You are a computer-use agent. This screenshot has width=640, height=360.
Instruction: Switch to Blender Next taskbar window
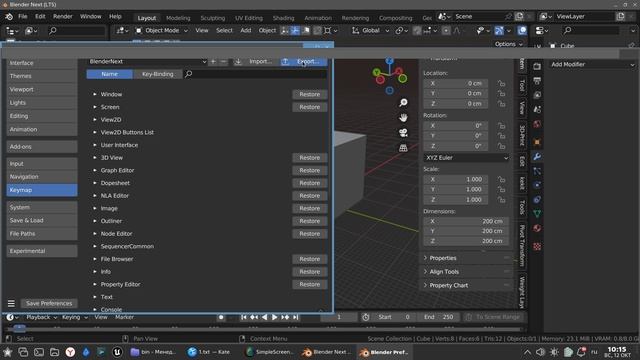coord(326,352)
